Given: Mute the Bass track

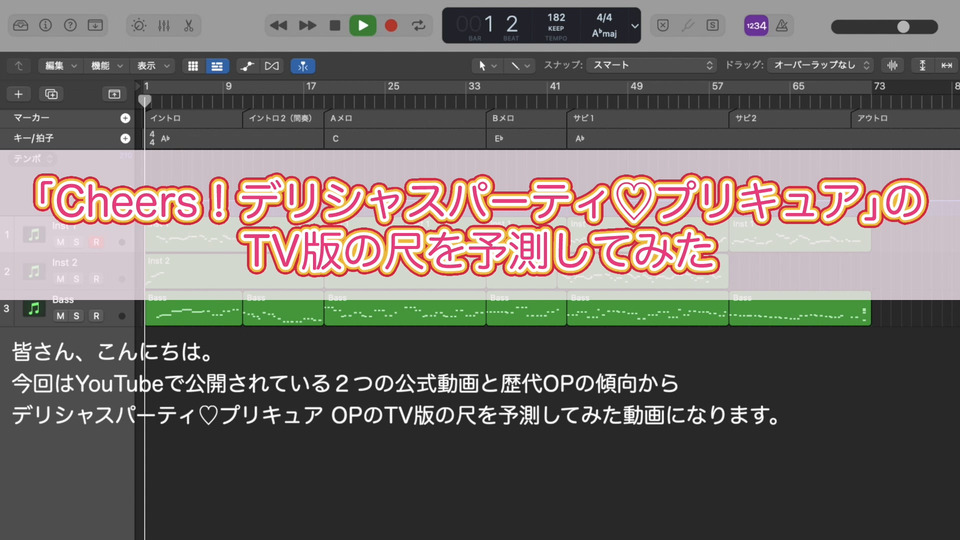Looking at the screenshot, I should (x=60, y=316).
